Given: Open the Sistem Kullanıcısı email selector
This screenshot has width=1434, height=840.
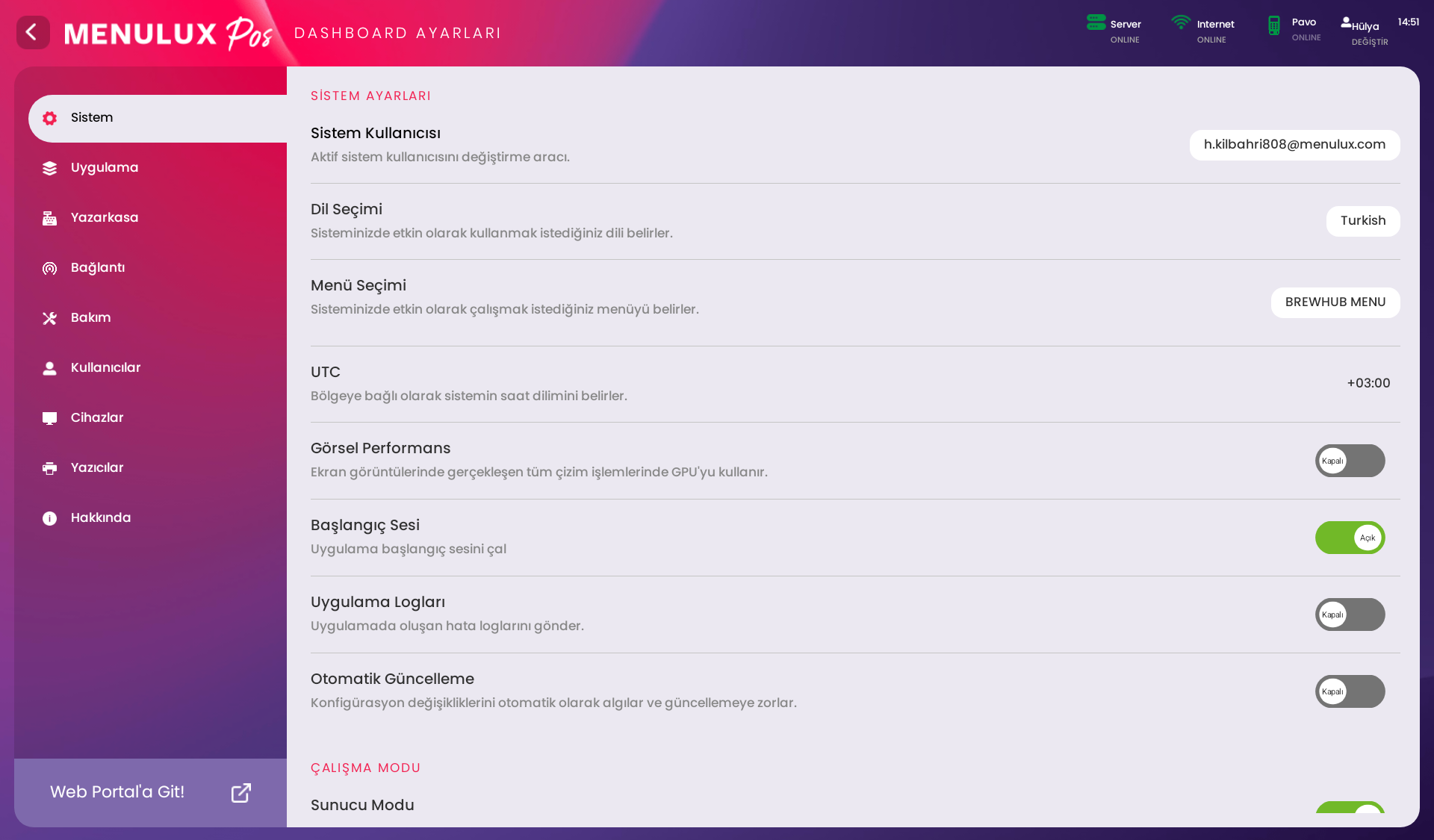Looking at the screenshot, I should pos(1294,145).
